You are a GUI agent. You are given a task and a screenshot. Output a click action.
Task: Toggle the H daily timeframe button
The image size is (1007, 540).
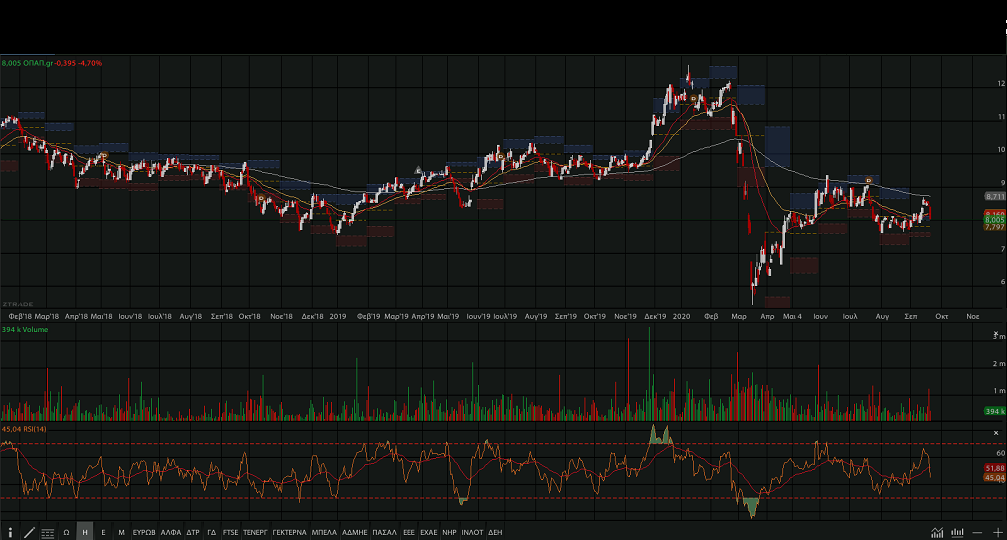85,532
